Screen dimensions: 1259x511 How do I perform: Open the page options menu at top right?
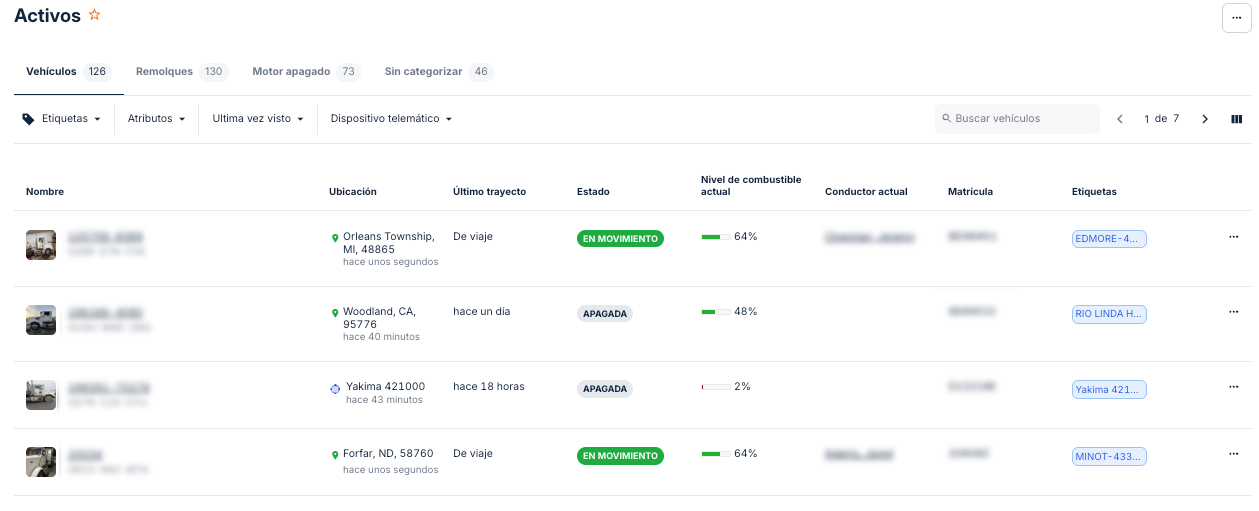1236,18
